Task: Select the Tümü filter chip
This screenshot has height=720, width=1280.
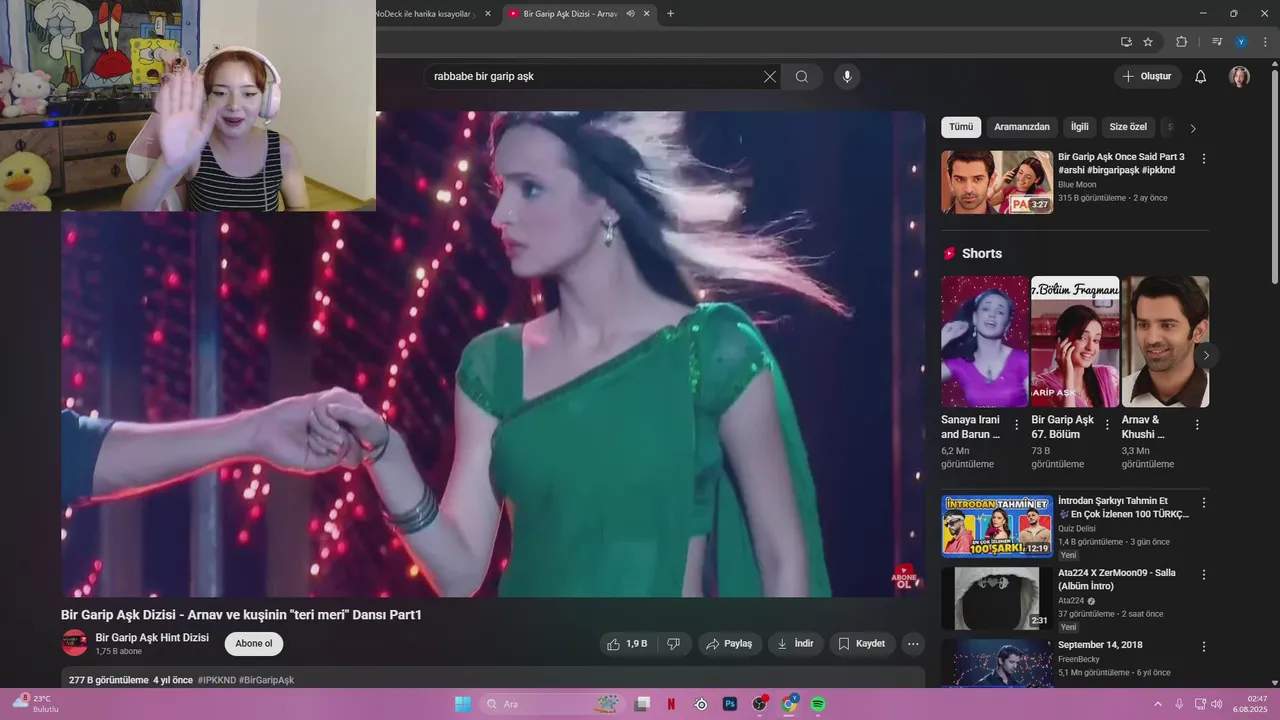Action: click(x=961, y=127)
